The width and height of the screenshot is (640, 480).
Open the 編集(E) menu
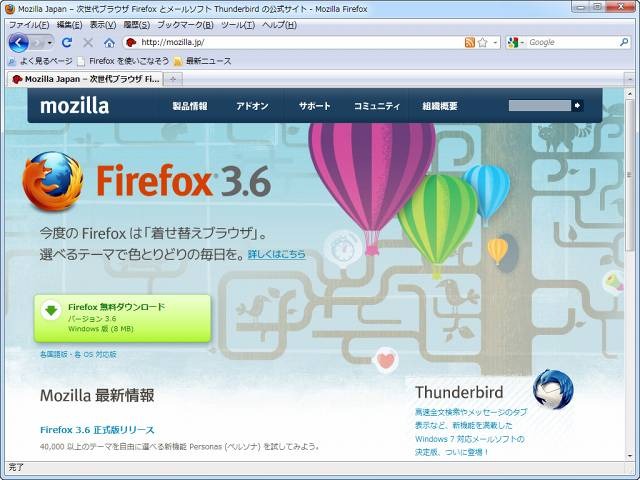pos(69,25)
